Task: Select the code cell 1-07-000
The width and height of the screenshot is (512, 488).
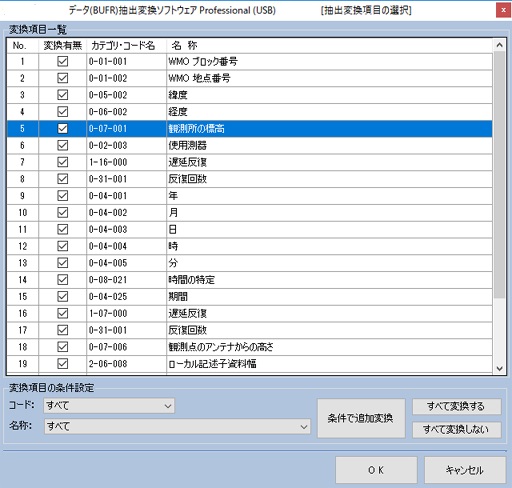Action: tap(126, 313)
